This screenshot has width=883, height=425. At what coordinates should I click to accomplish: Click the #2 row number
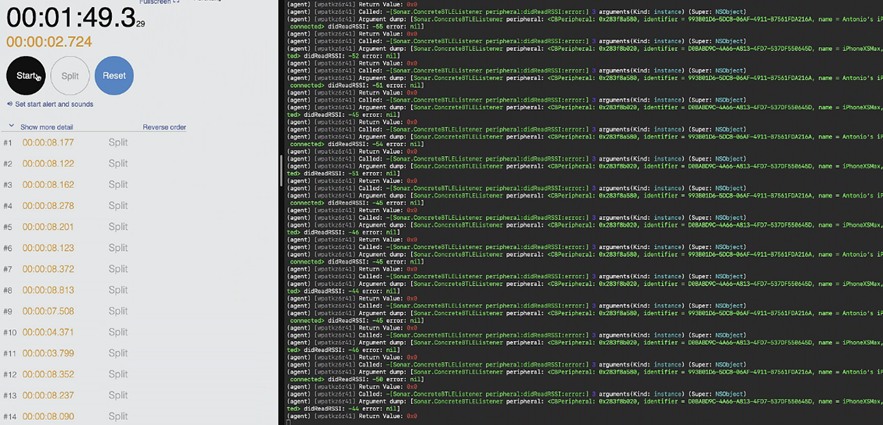[8, 164]
